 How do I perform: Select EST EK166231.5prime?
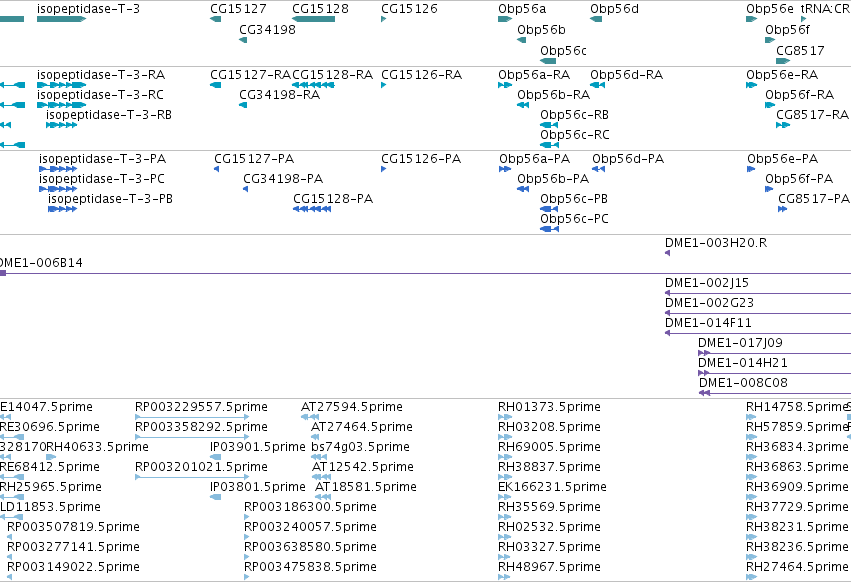tap(552, 486)
